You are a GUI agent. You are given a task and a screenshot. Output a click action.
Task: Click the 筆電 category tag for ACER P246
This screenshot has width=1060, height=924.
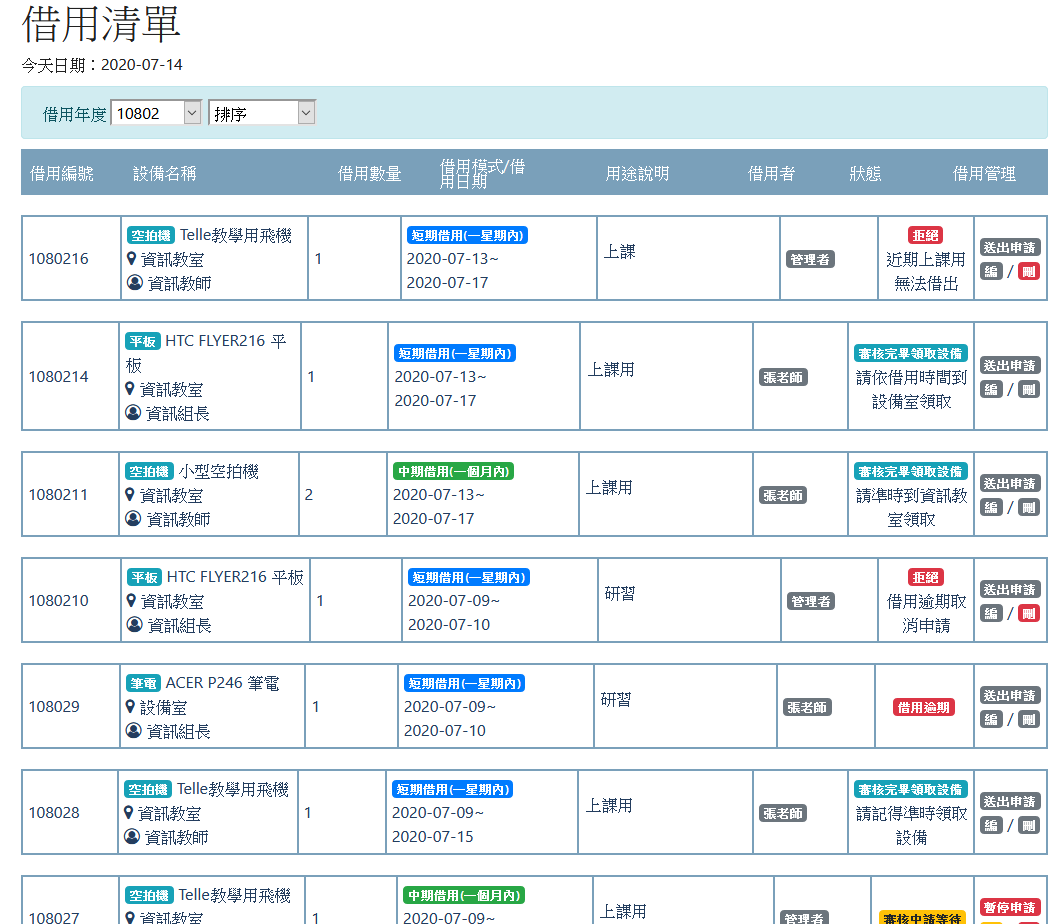[143, 684]
